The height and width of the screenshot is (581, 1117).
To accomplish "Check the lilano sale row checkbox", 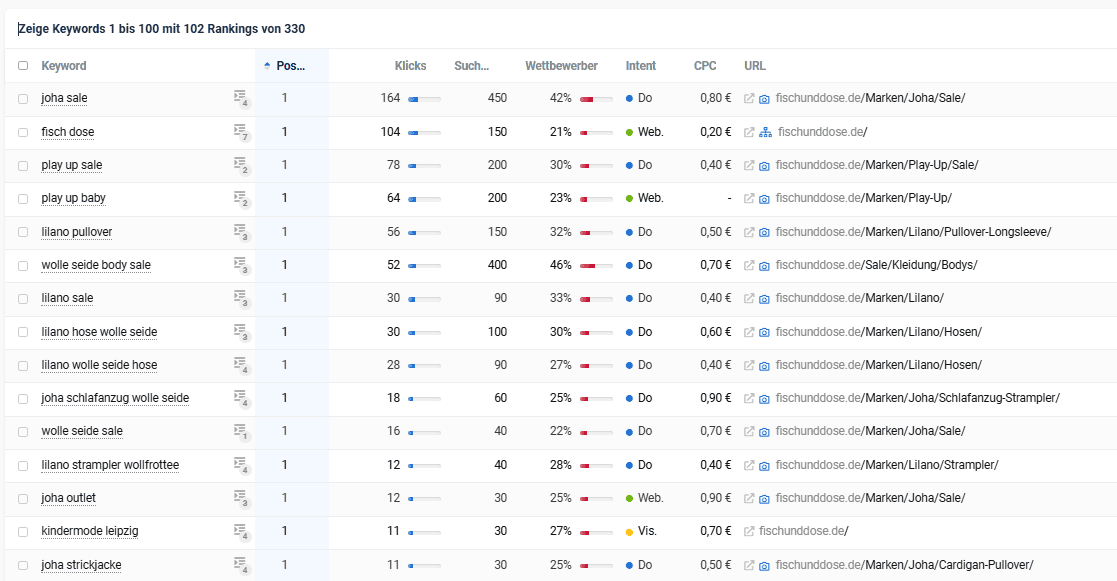I will point(23,299).
